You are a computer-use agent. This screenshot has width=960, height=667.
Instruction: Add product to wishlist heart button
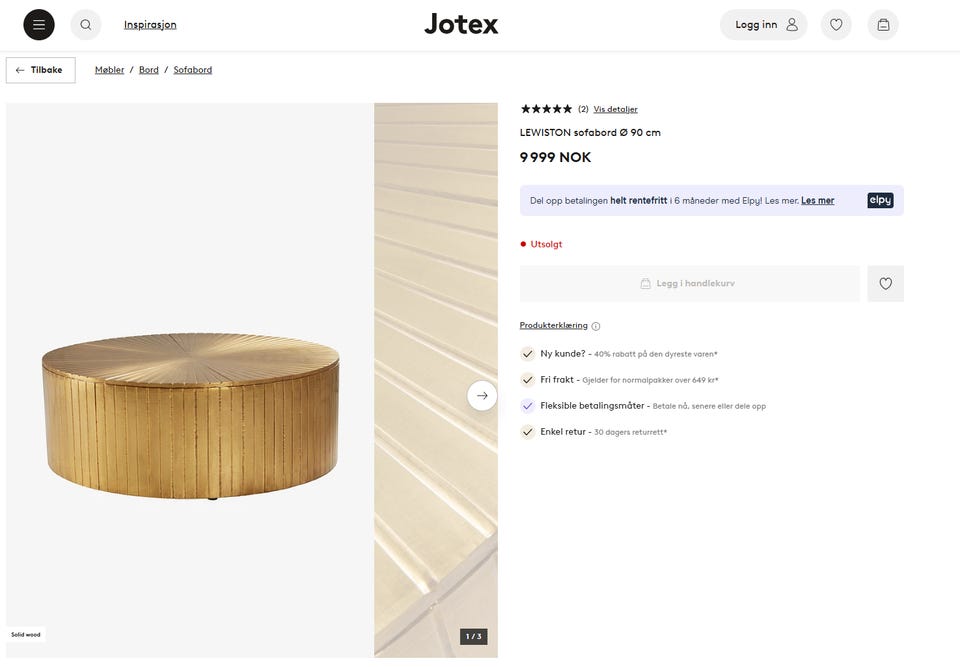(885, 284)
